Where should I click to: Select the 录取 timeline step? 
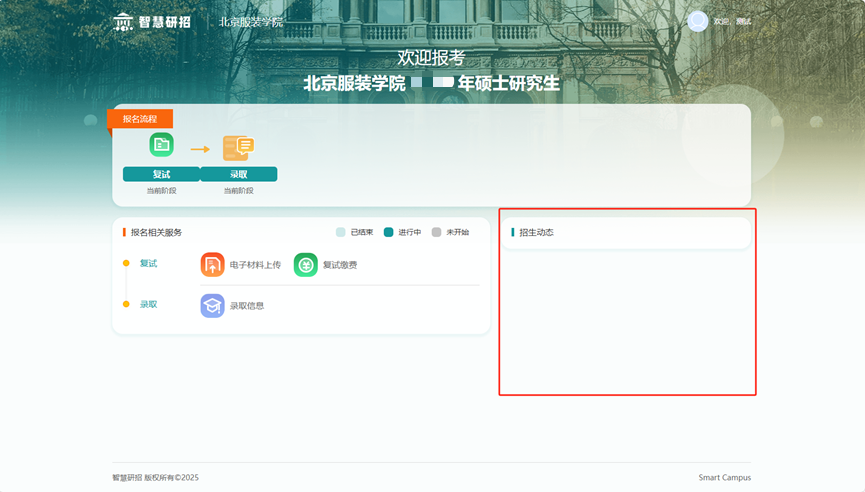point(148,304)
